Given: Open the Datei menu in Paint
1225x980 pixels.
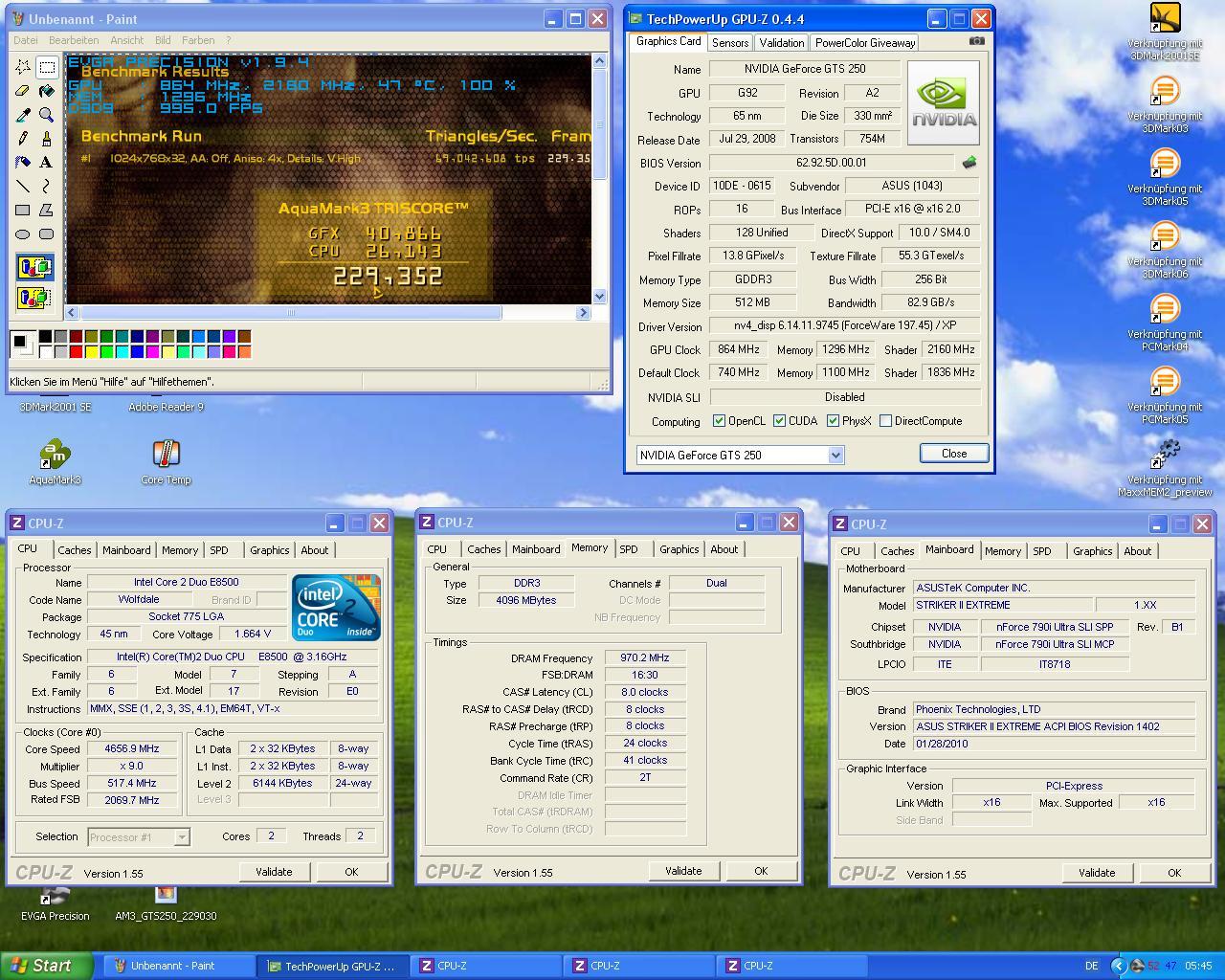Looking at the screenshot, I should (x=26, y=40).
